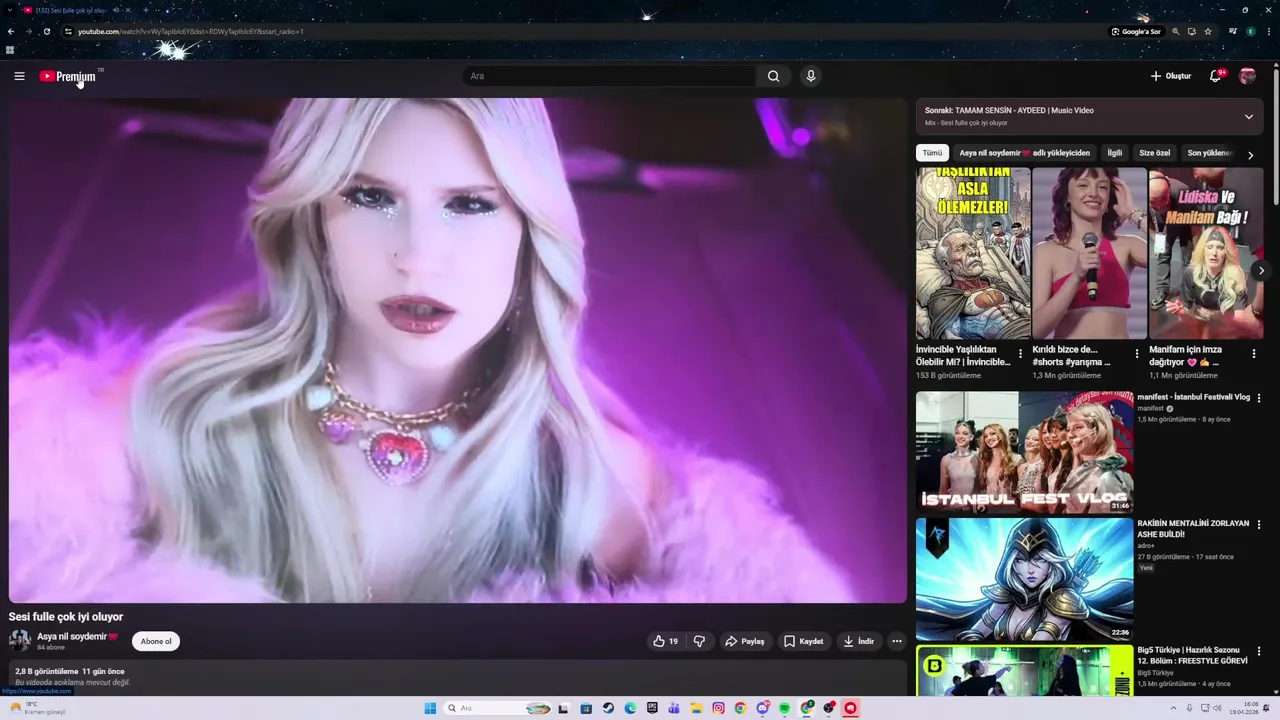Go to YouTube Premium home logo
This screenshot has height=720, width=1280.
pyautogui.click(x=68, y=76)
